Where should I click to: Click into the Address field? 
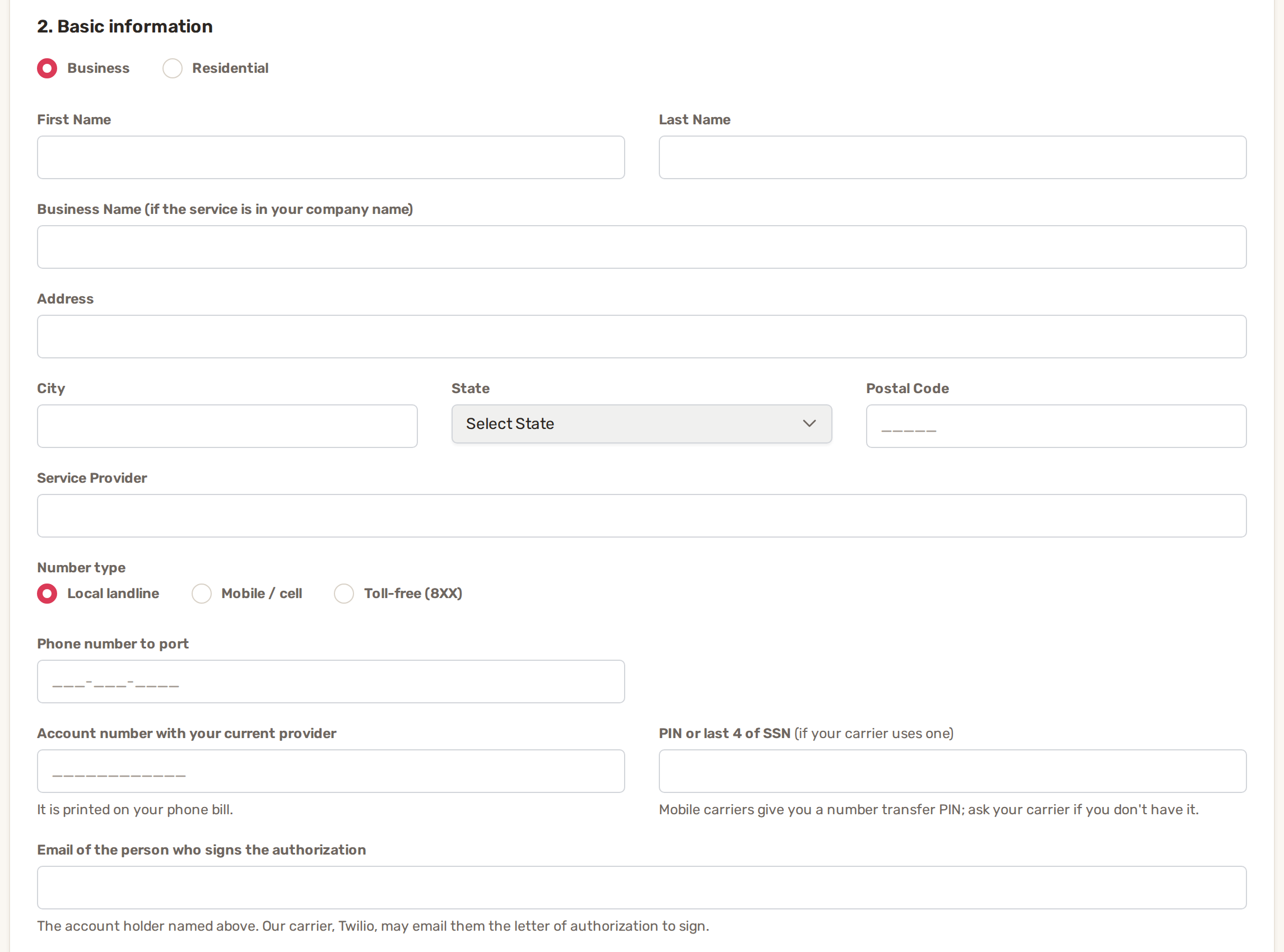641,337
